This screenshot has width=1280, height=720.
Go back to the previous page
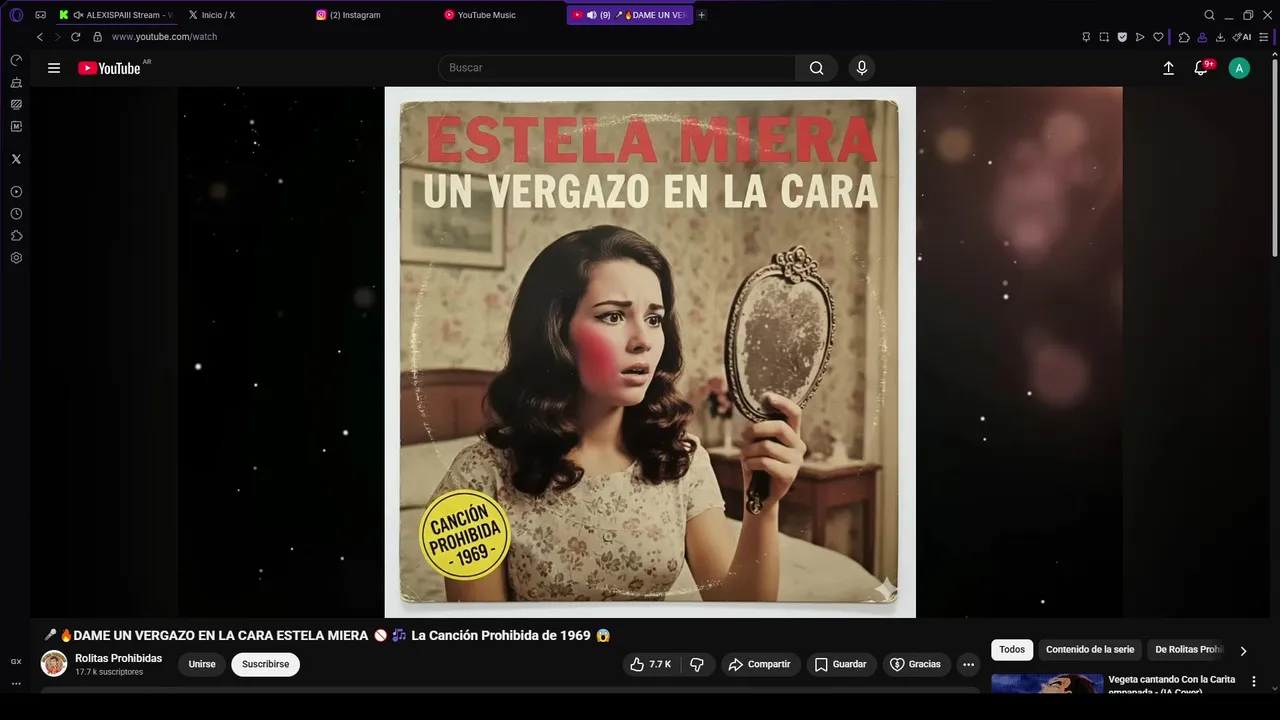click(40, 37)
